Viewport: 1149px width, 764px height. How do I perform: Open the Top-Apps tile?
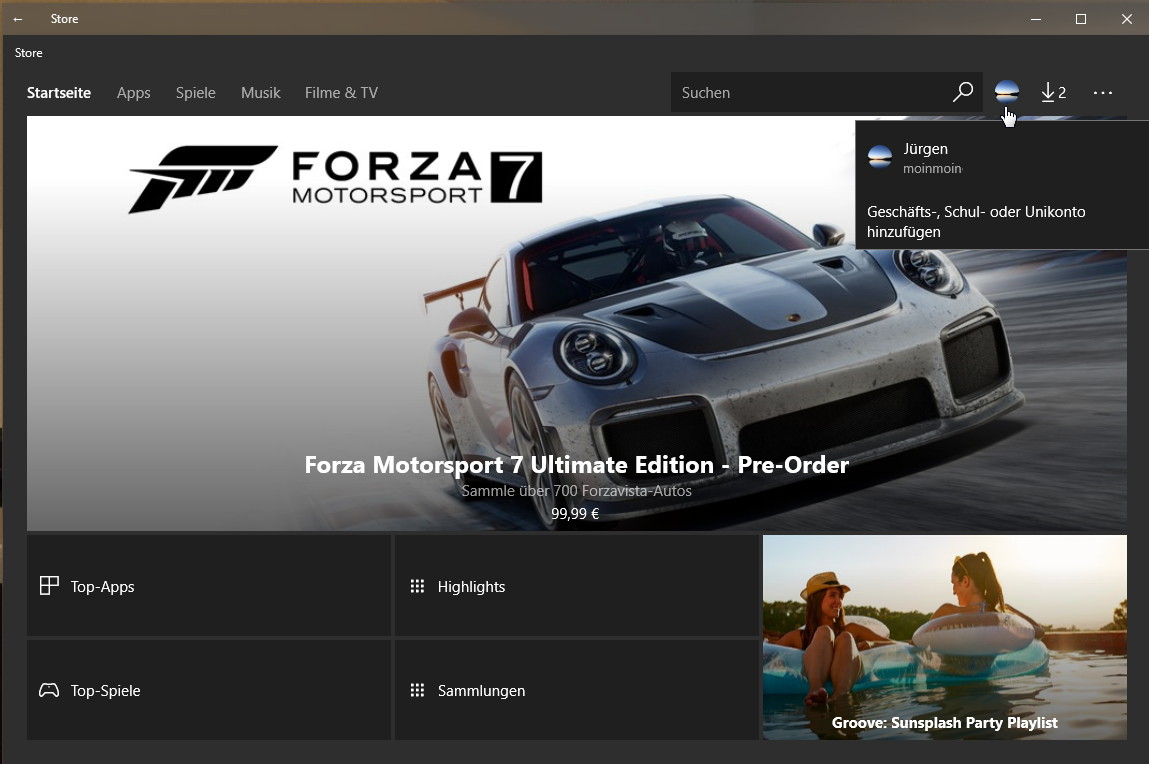(209, 586)
